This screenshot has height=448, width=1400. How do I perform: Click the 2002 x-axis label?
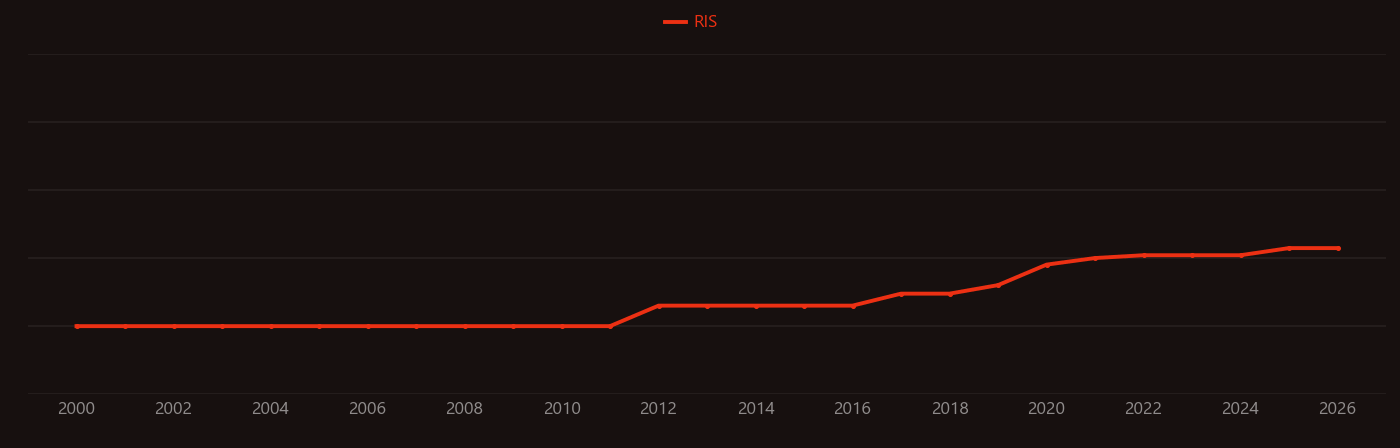[174, 409]
